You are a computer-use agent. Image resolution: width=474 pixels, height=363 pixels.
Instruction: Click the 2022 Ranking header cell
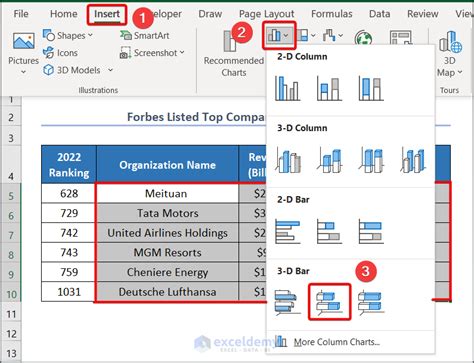(69, 165)
